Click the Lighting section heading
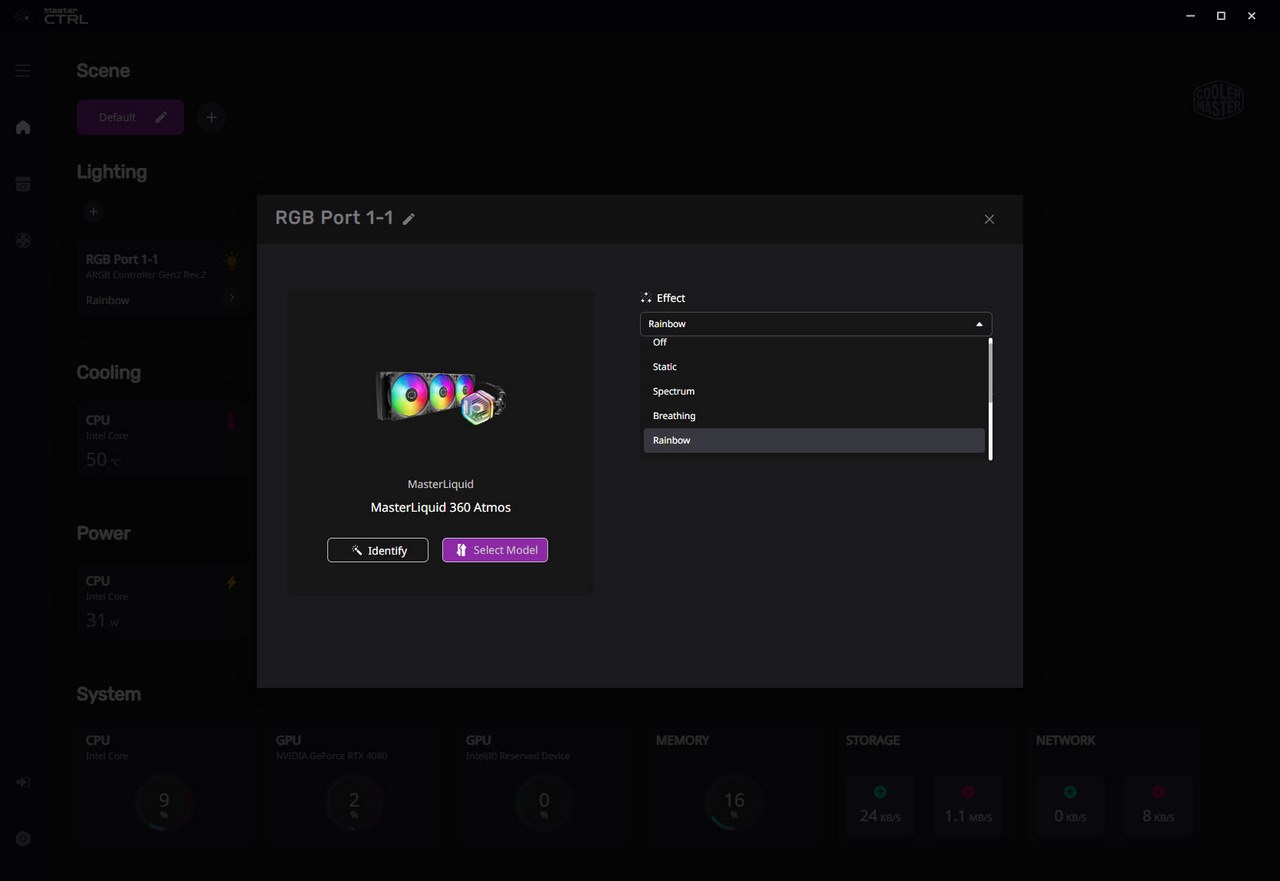The width and height of the screenshot is (1280, 881). (112, 172)
